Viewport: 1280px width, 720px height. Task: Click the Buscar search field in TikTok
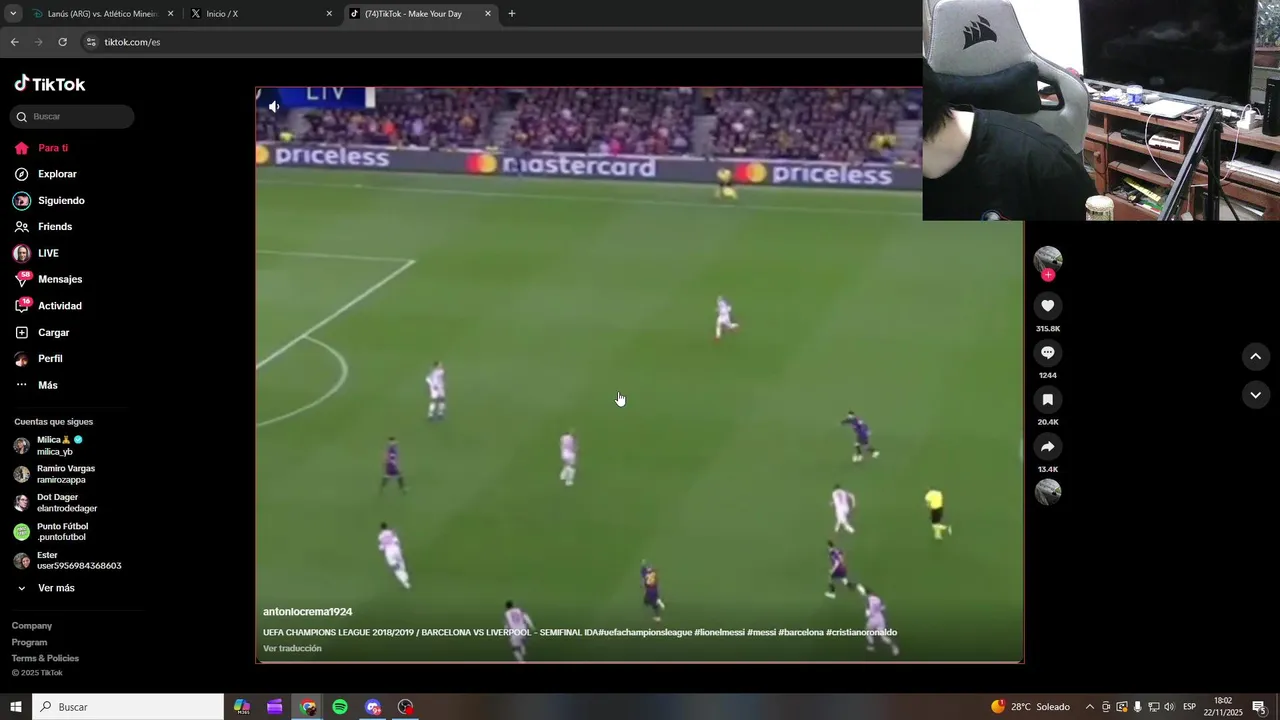[x=72, y=116]
